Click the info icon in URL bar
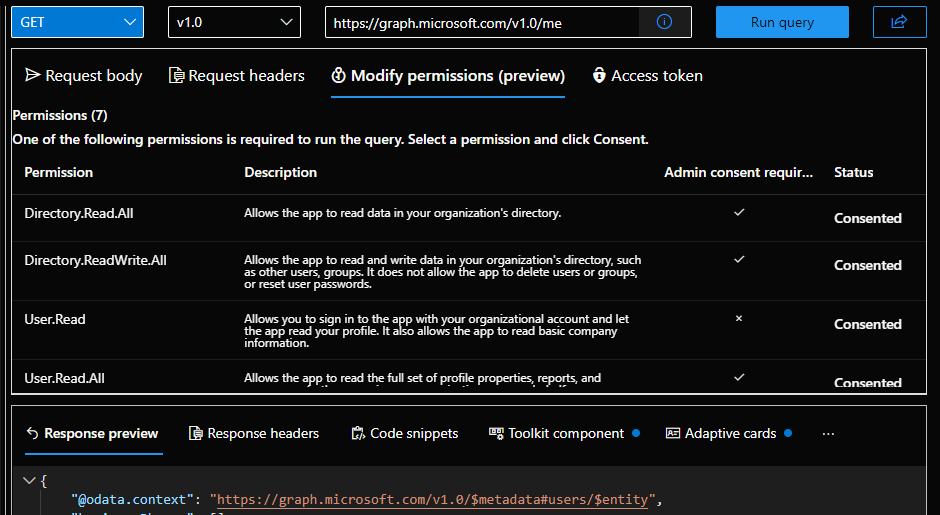The height and width of the screenshot is (515, 940). click(x=664, y=22)
